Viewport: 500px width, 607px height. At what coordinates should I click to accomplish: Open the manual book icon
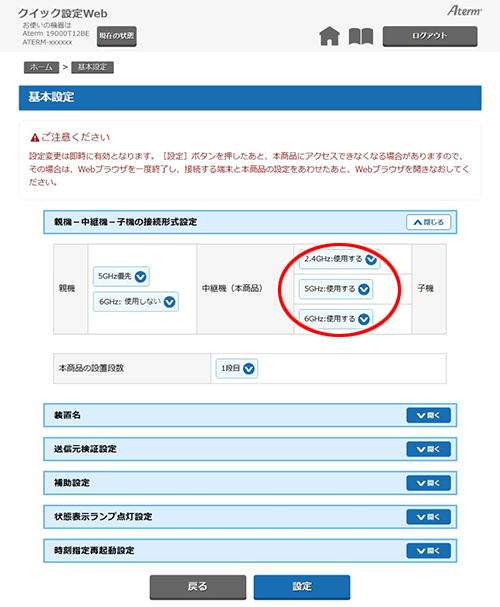click(x=361, y=36)
